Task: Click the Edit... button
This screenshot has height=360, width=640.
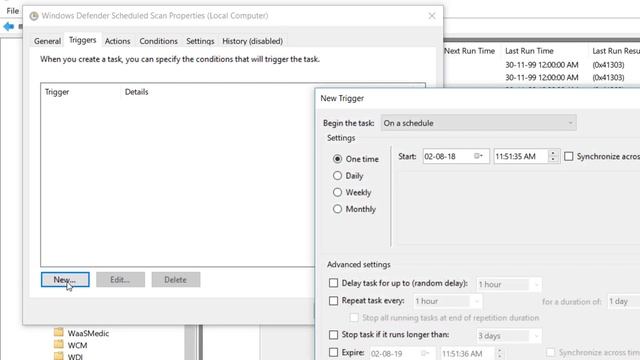Action: click(120, 280)
